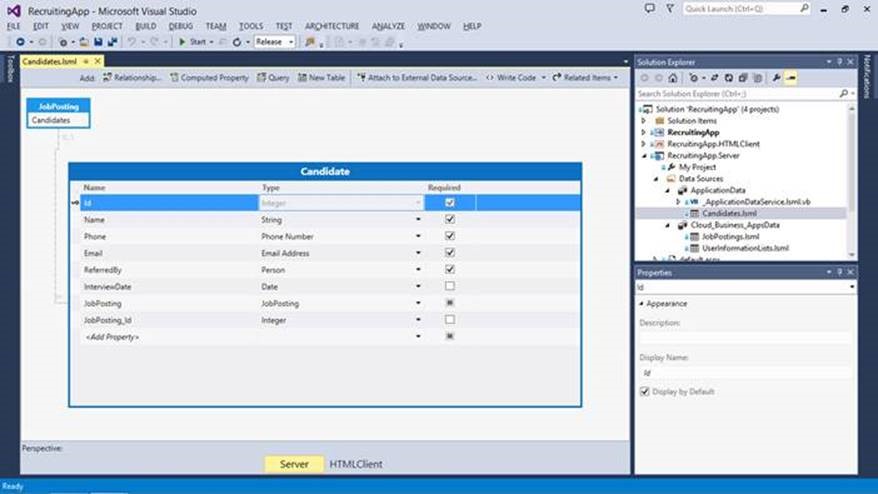The image size is (878, 494).
Task: Check Required for InterviewDate property
Action: click(x=450, y=286)
